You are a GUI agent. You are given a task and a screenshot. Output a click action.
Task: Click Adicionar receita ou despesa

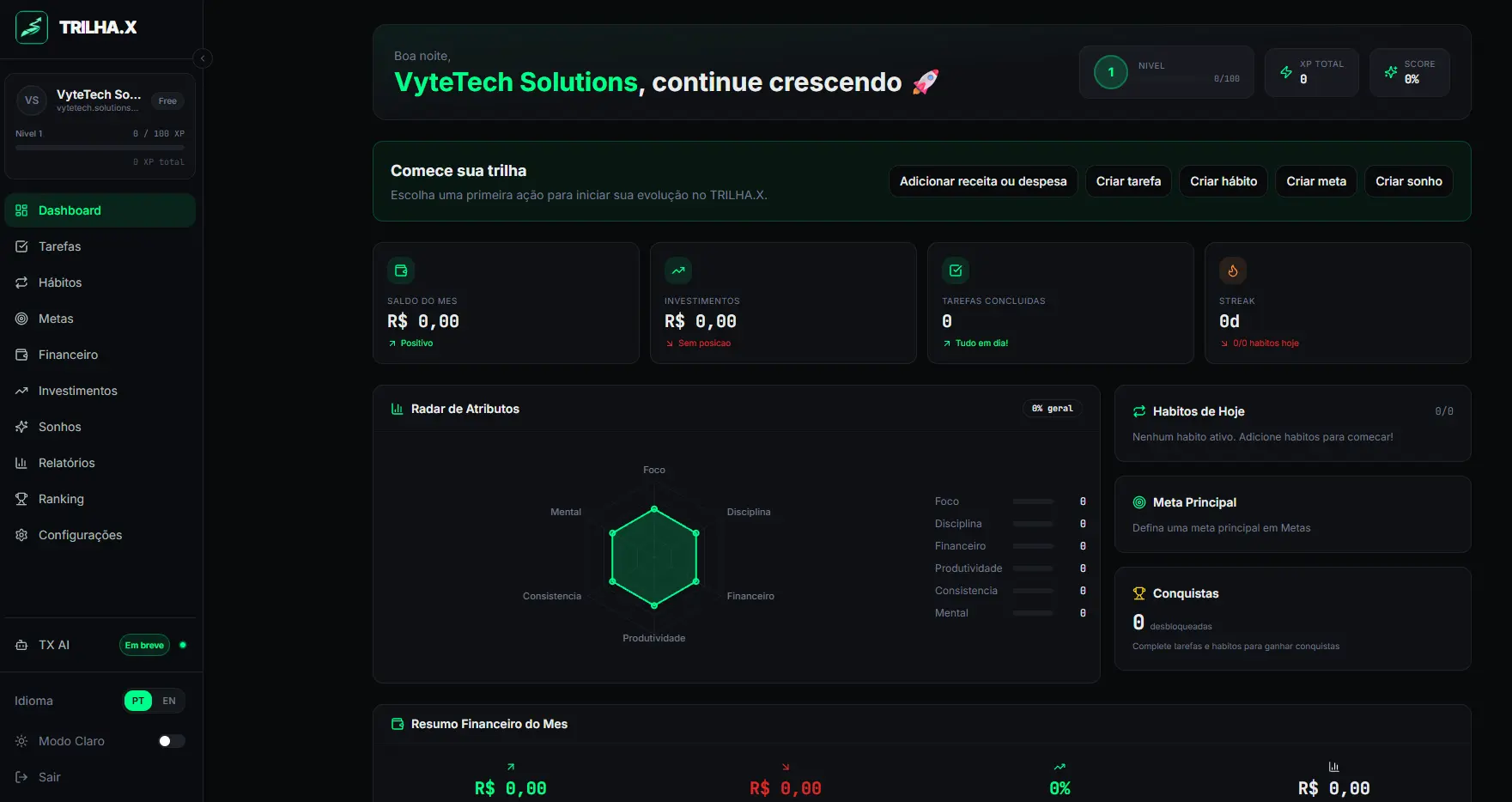(983, 181)
